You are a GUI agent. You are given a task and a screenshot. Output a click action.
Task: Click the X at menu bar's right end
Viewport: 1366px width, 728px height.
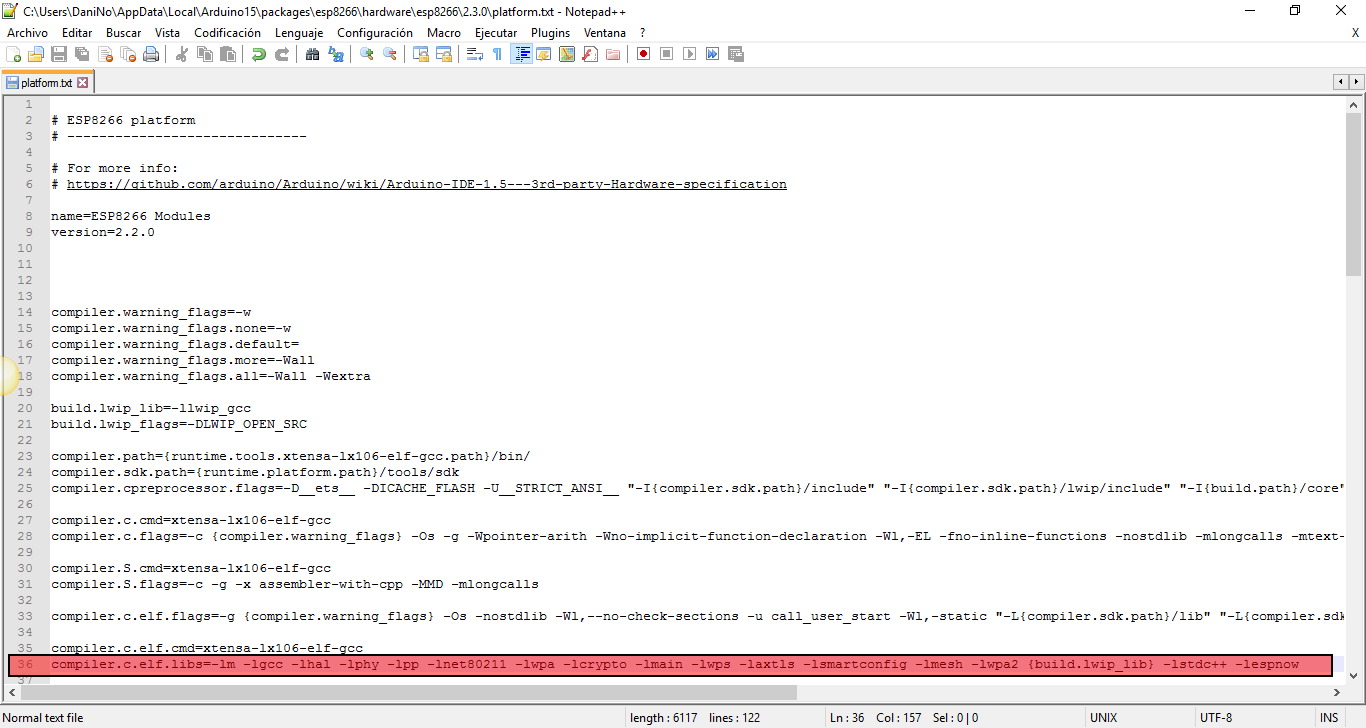pyautogui.click(x=1356, y=33)
